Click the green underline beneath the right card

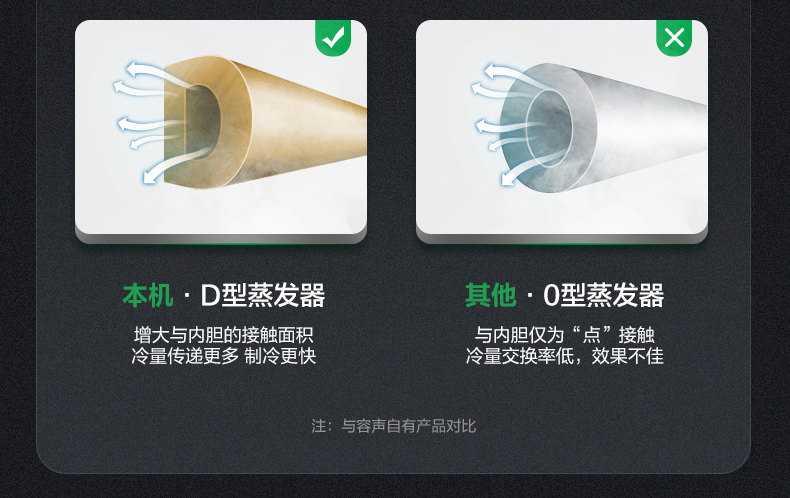point(562,244)
